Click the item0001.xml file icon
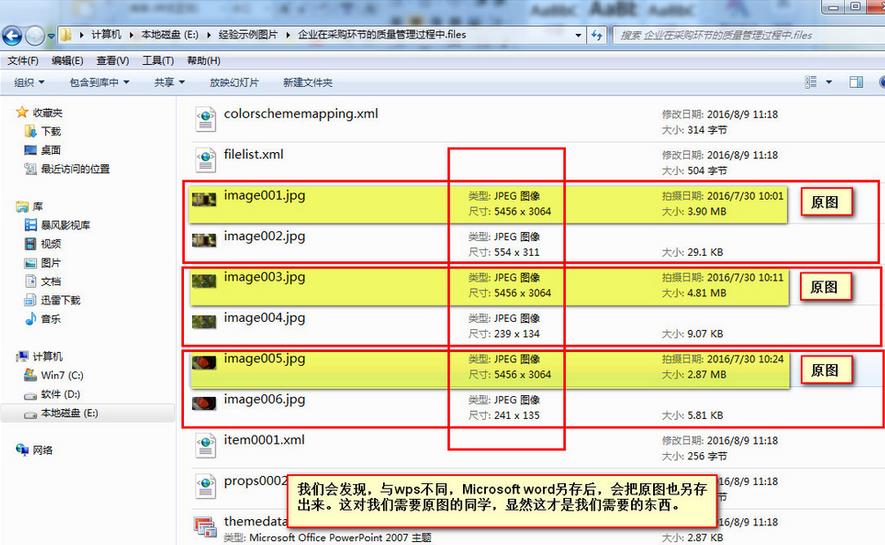 (205, 445)
